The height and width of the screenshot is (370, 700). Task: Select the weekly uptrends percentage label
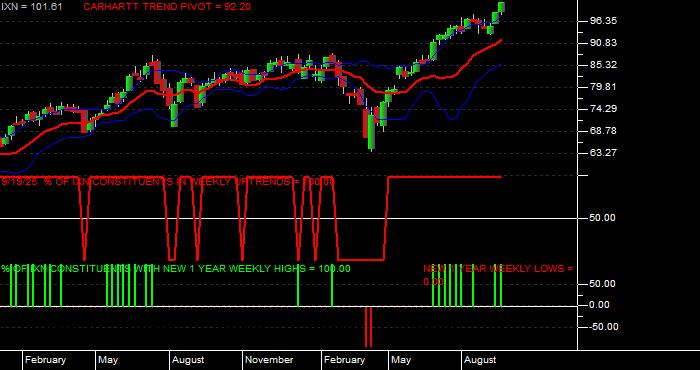tap(167, 182)
